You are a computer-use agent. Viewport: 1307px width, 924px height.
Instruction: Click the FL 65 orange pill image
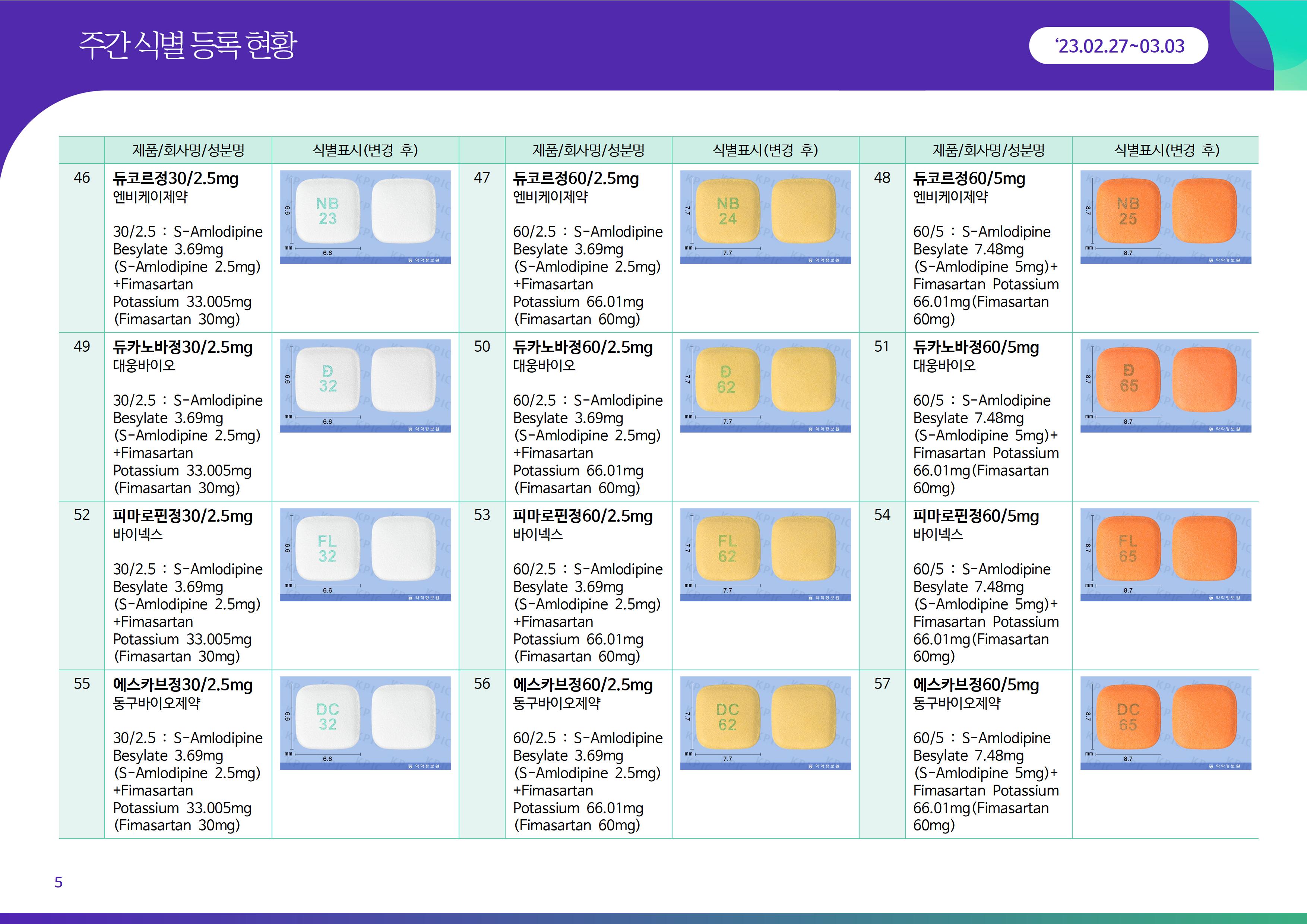coord(1165,554)
